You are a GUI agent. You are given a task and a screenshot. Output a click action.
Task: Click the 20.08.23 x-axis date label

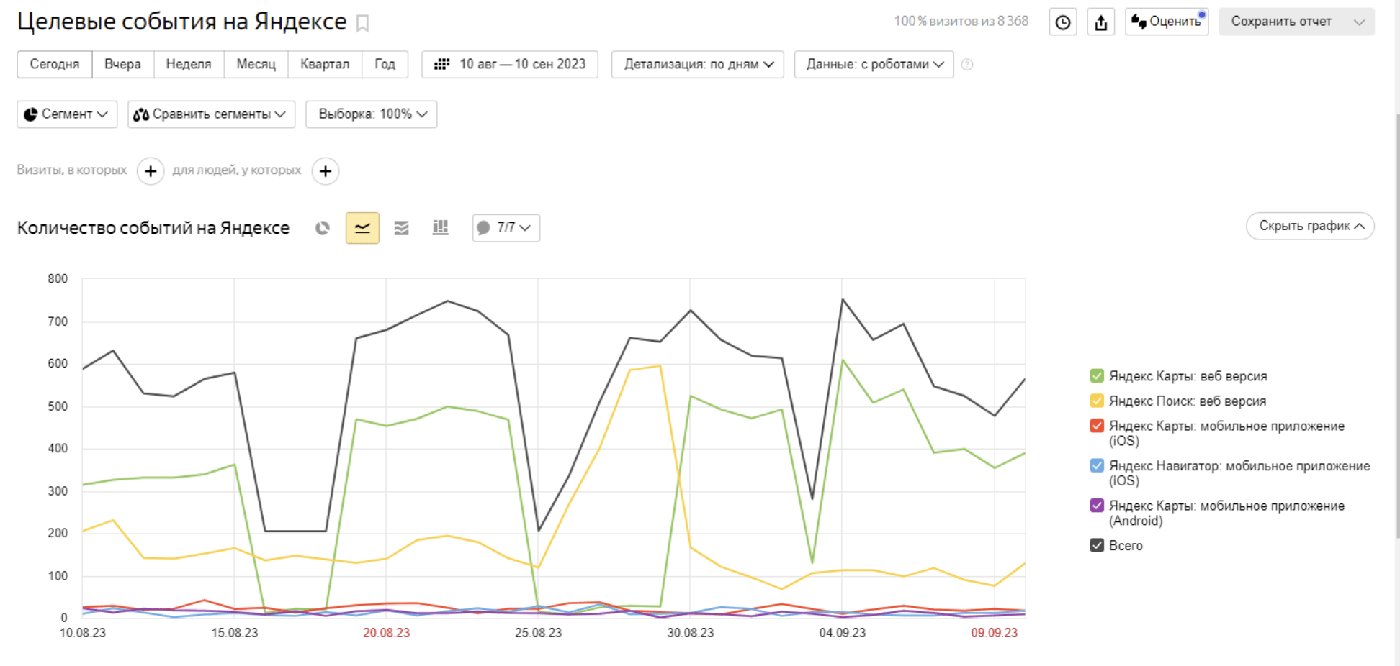[386, 633]
